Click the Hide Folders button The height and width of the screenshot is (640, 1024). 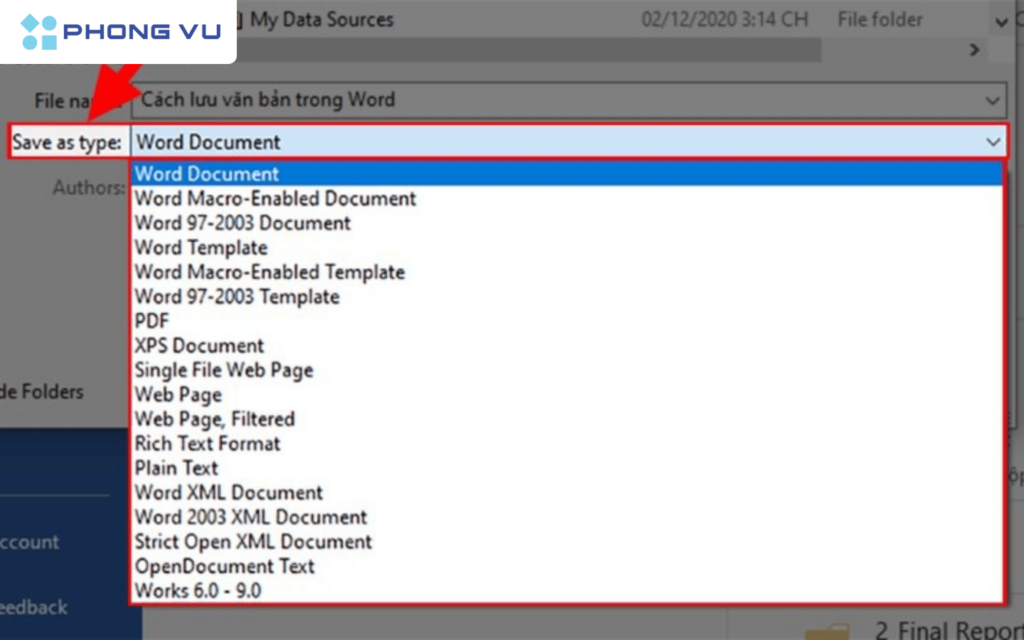click(x=42, y=392)
